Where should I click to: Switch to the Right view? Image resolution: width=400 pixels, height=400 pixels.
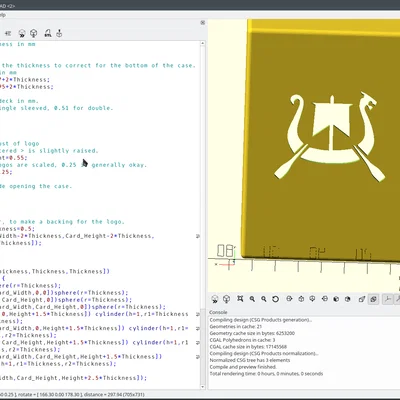click(289, 299)
